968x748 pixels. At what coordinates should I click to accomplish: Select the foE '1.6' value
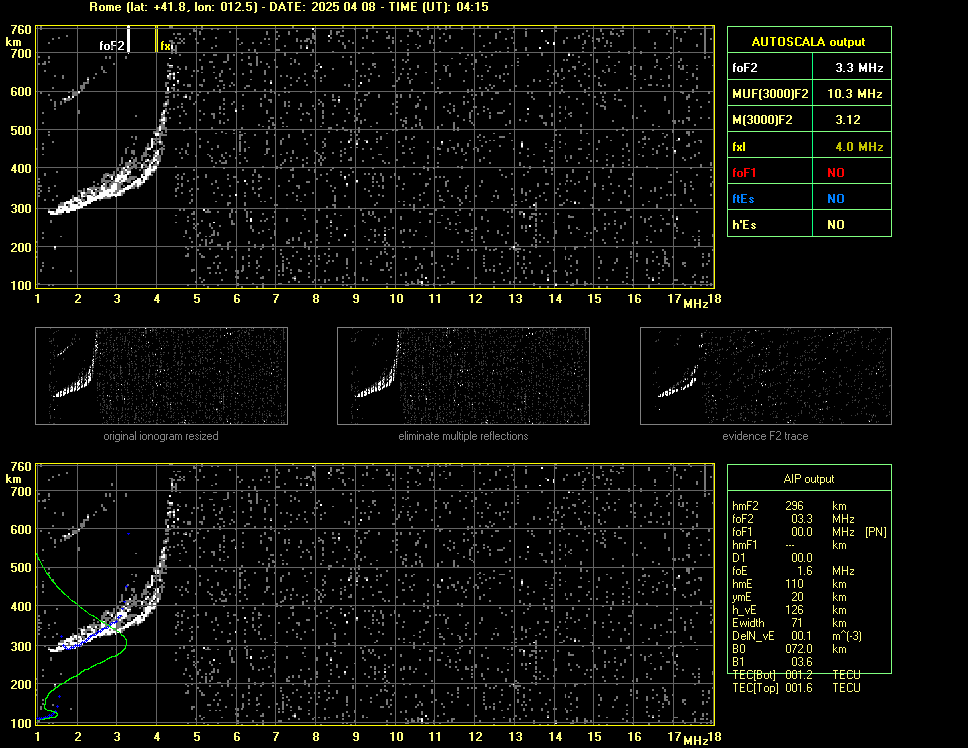(x=804, y=571)
